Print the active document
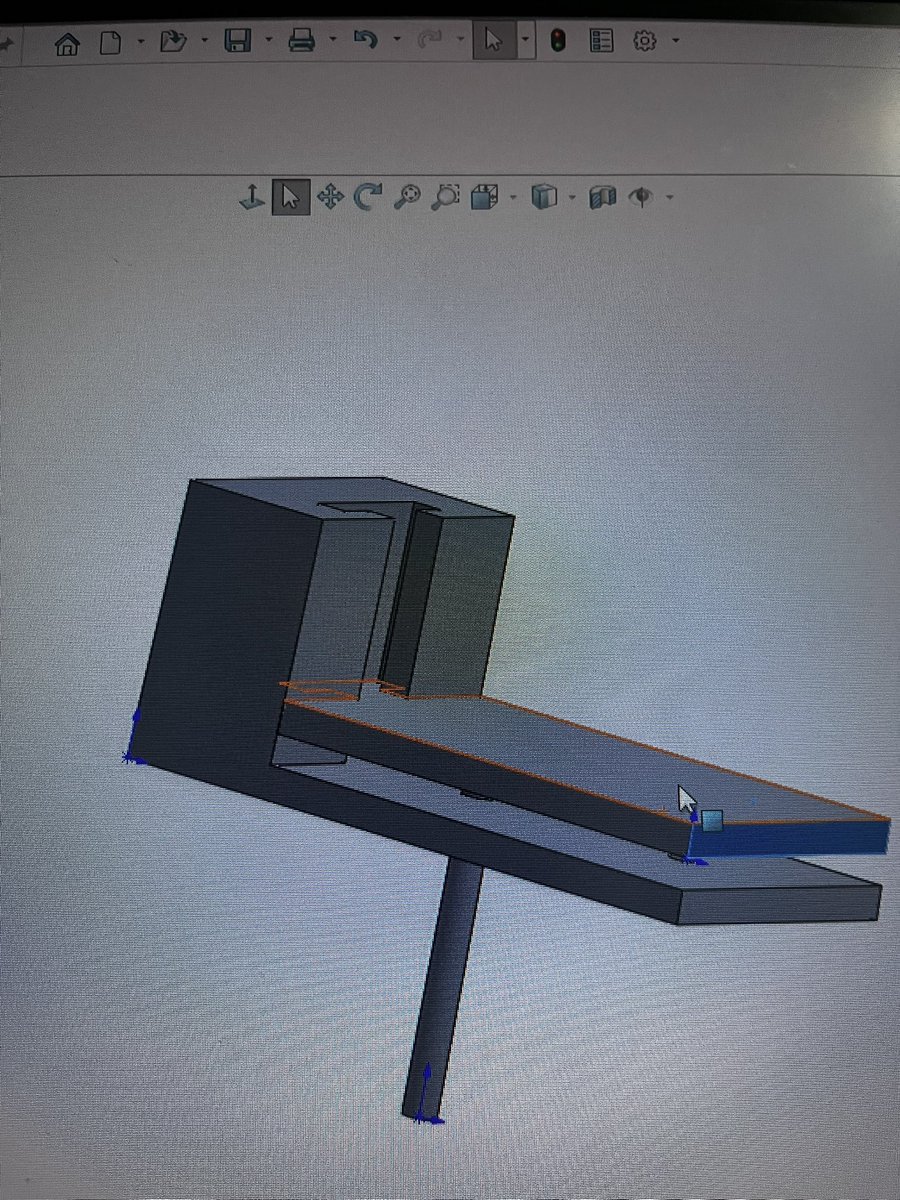This screenshot has height=1200, width=900. [301, 42]
